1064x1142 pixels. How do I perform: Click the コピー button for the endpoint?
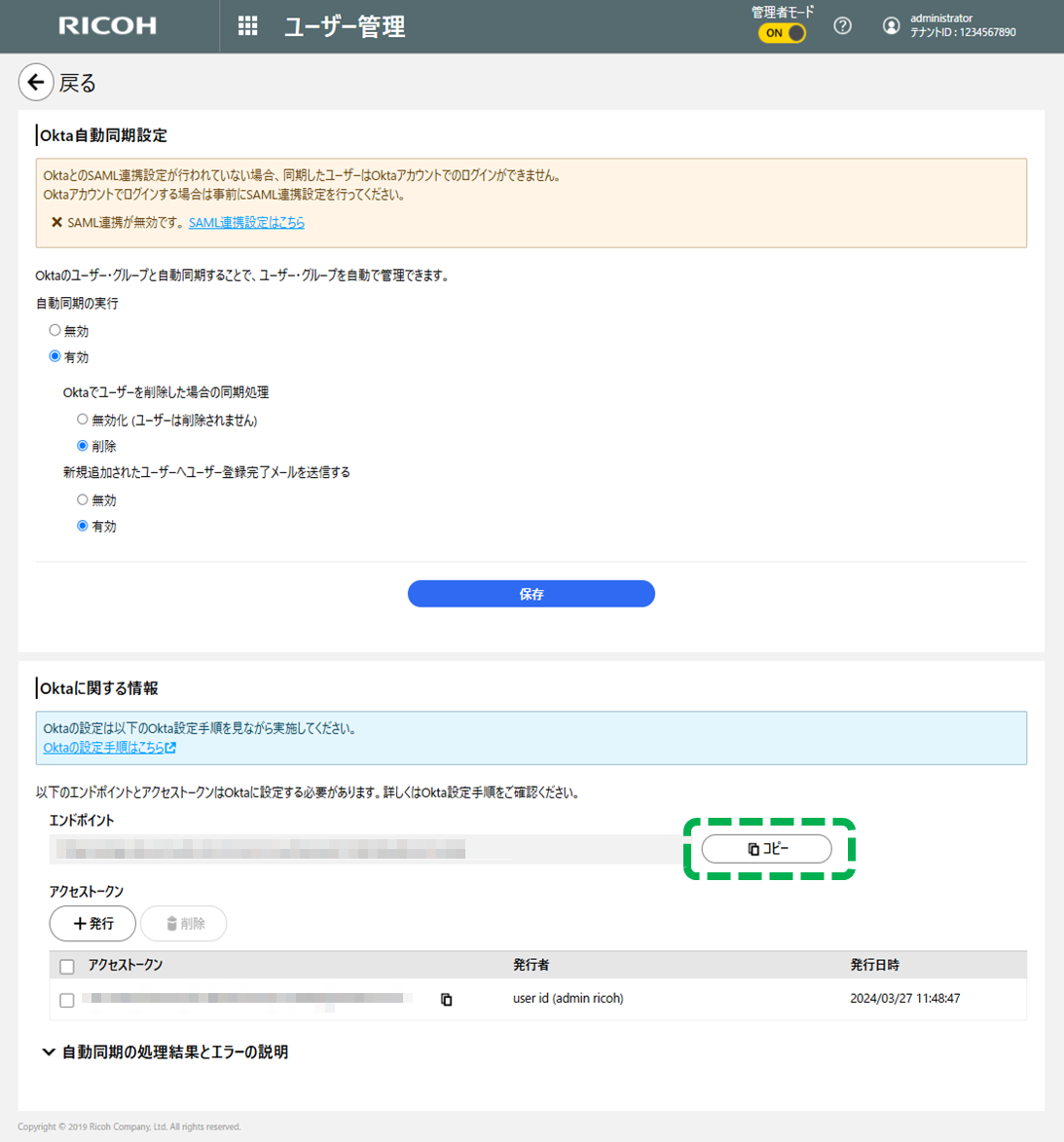click(766, 849)
